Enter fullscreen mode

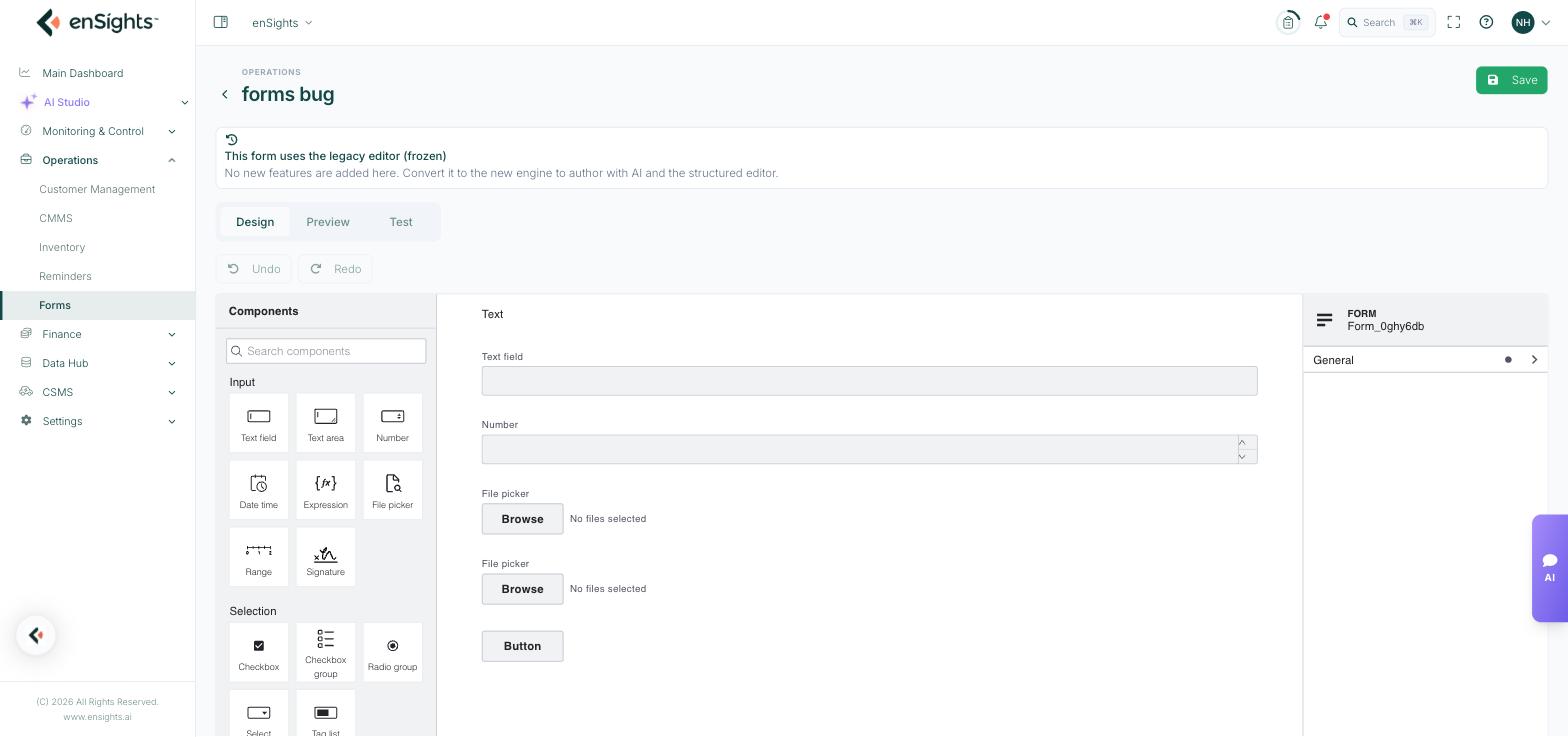point(1454,22)
